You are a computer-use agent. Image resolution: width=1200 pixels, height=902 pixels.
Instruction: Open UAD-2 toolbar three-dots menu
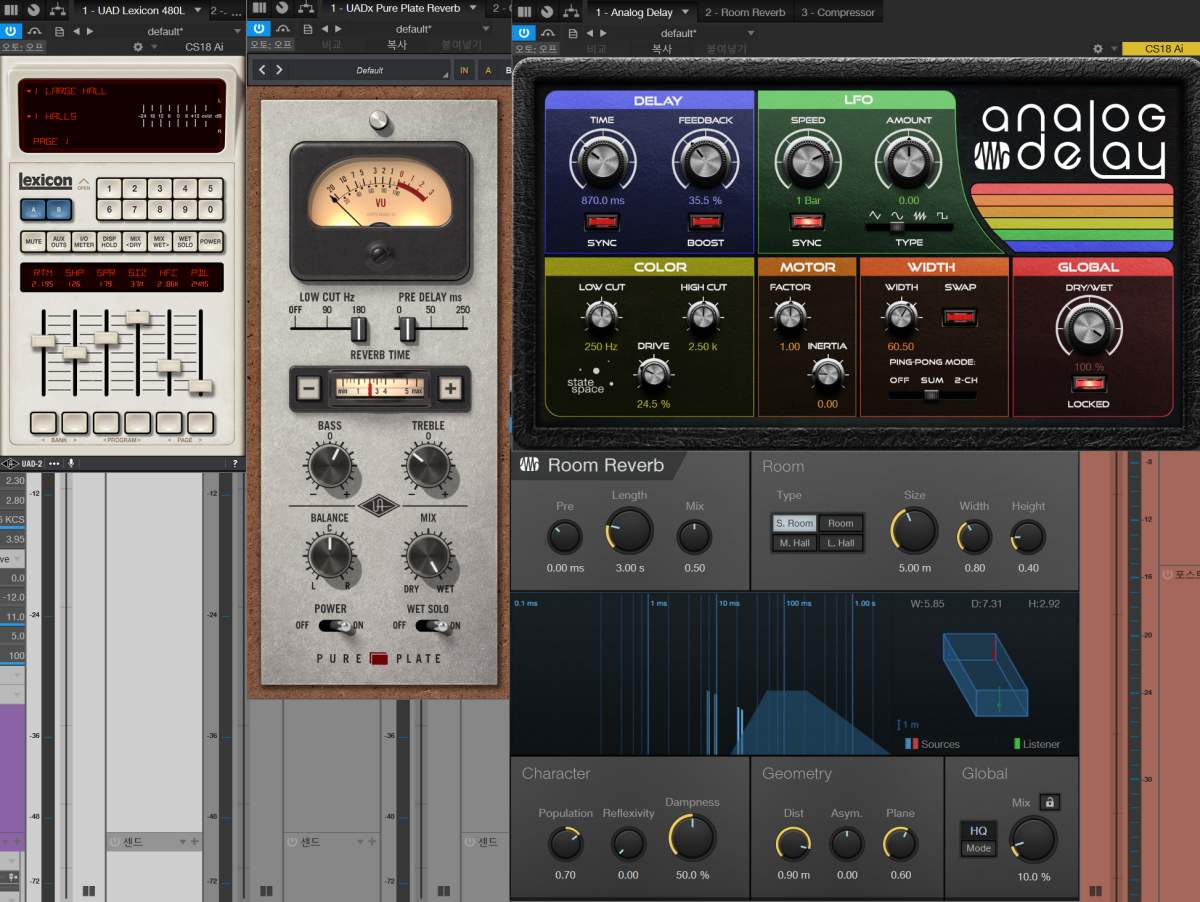54,464
